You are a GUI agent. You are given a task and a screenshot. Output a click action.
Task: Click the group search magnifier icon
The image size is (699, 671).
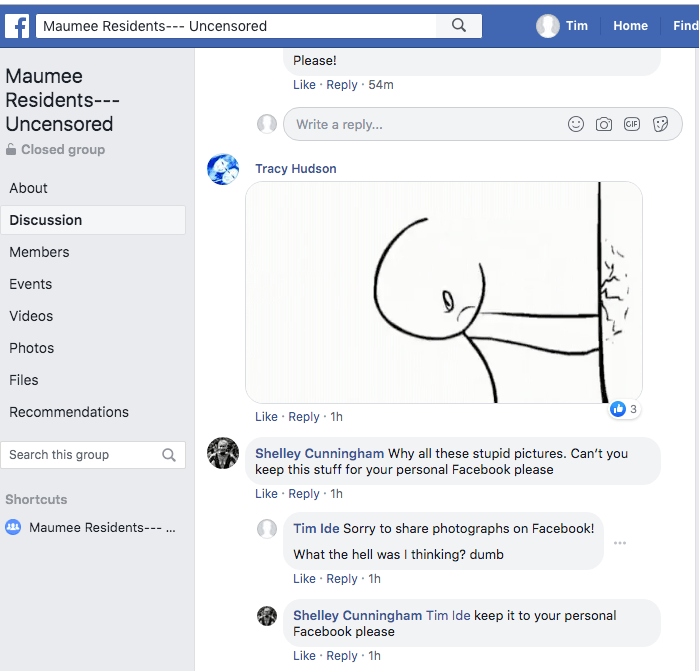(x=169, y=455)
